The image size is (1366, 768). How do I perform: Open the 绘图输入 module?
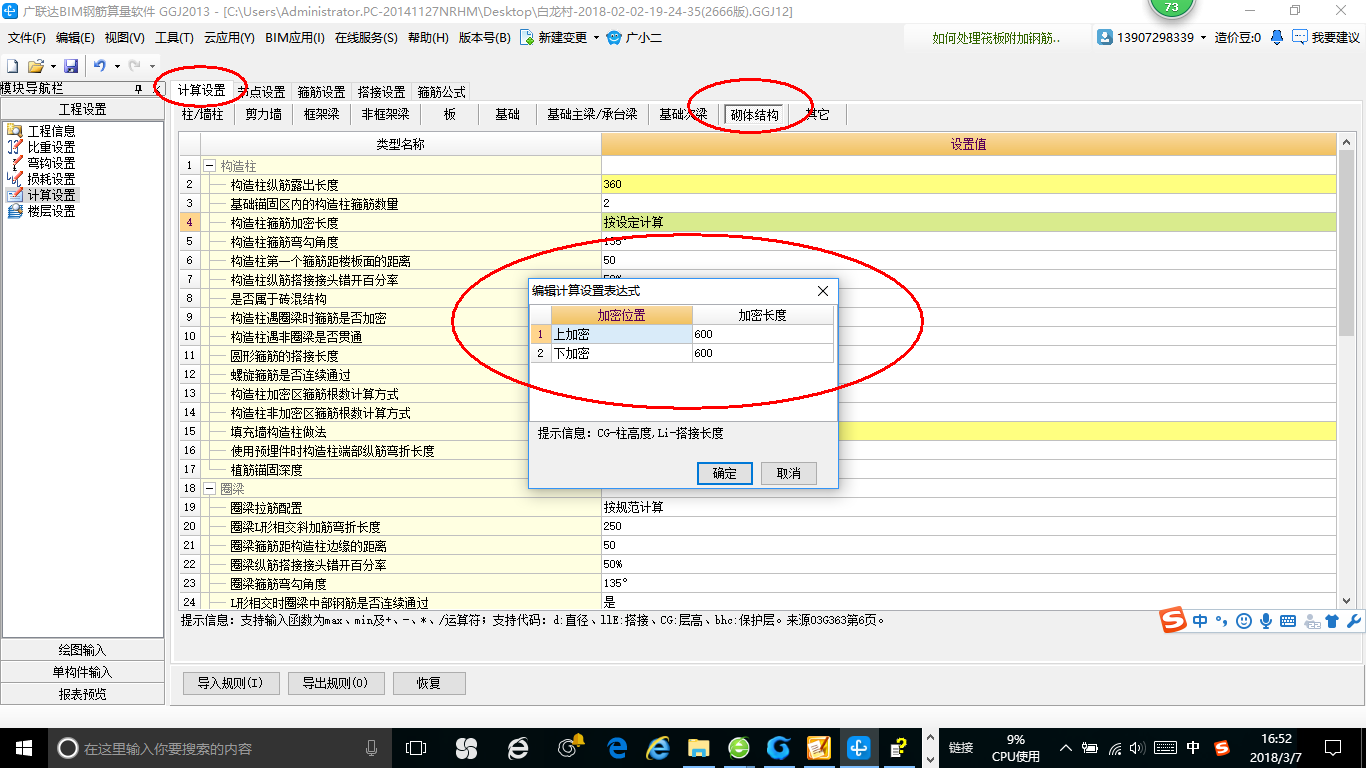[x=82, y=650]
